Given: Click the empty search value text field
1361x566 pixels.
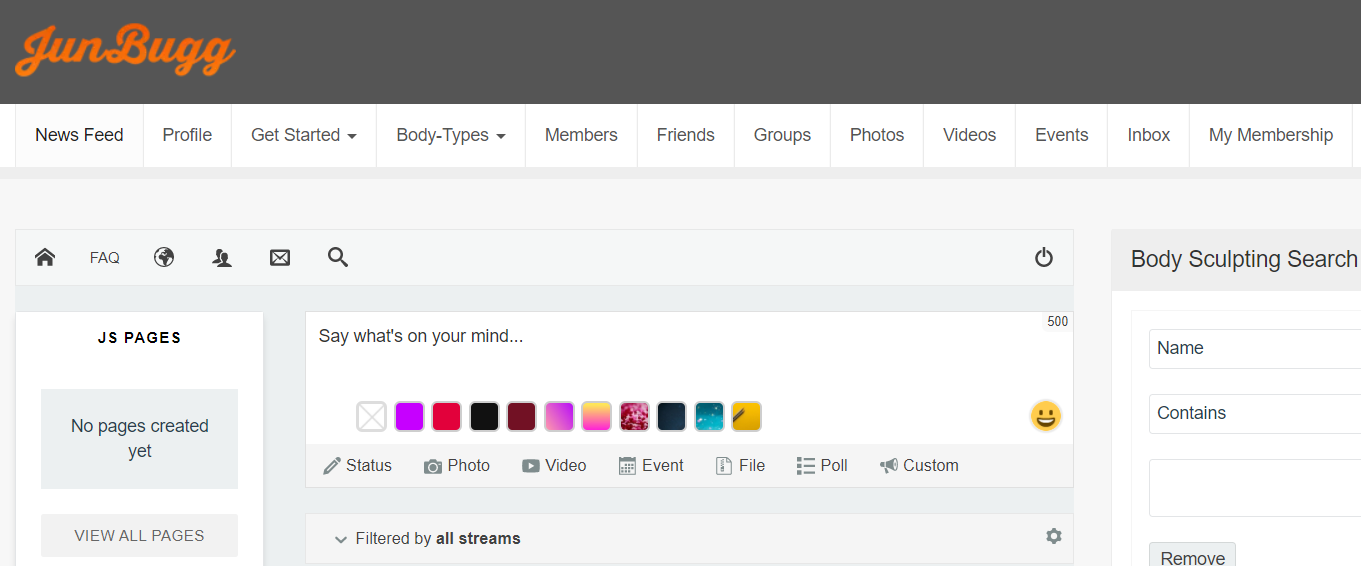Looking at the screenshot, I should pyautogui.click(x=1255, y=488).
